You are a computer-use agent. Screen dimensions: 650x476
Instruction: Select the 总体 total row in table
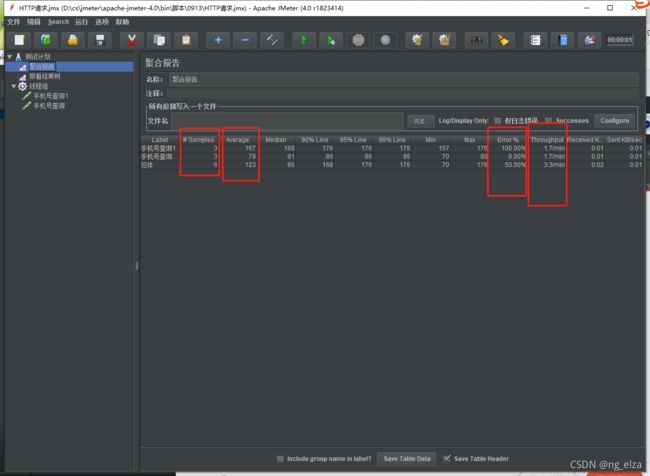tap(392, 165)
